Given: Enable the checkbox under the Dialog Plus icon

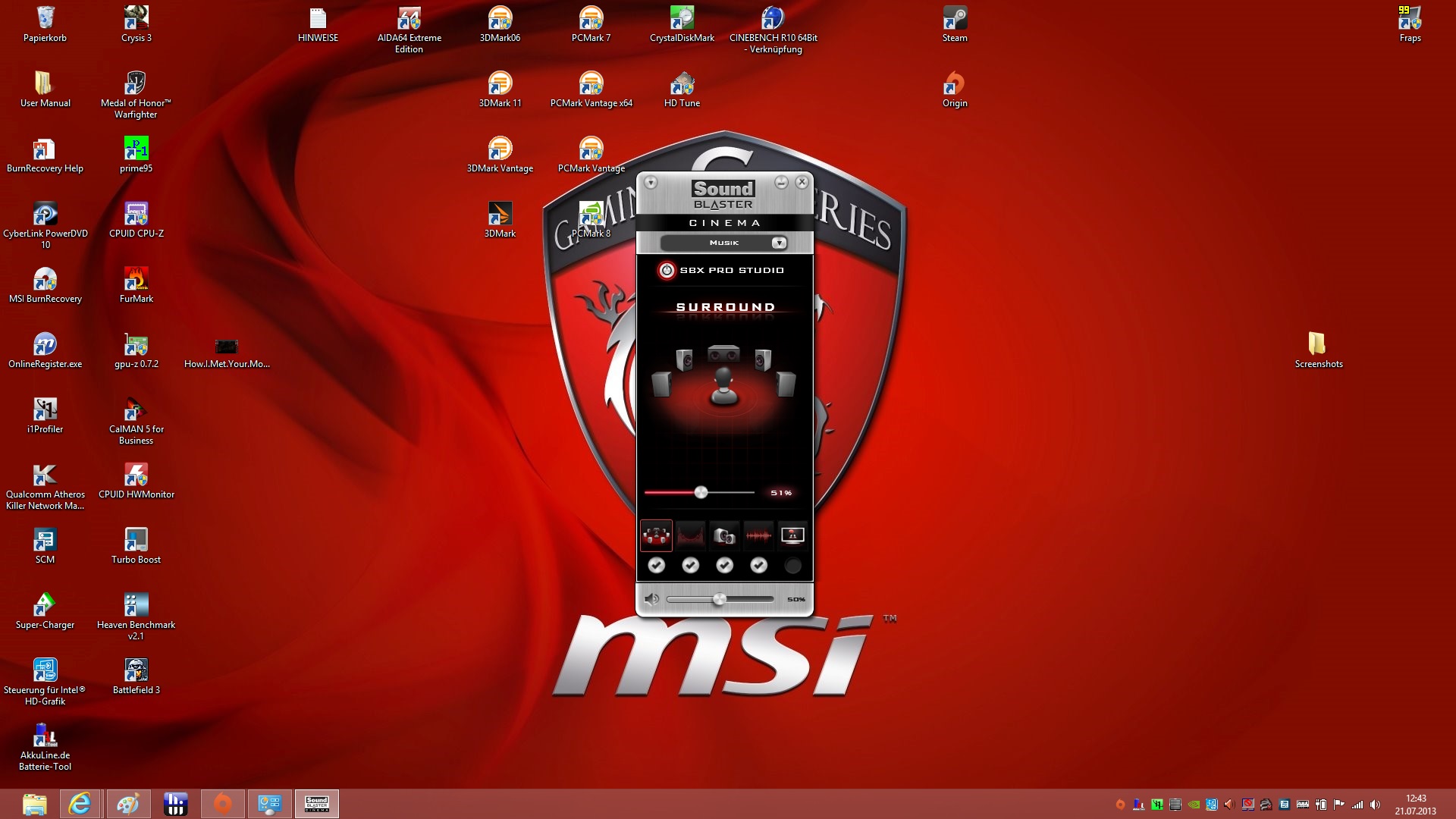Looking at the screenshot, I should click(792, 565).
